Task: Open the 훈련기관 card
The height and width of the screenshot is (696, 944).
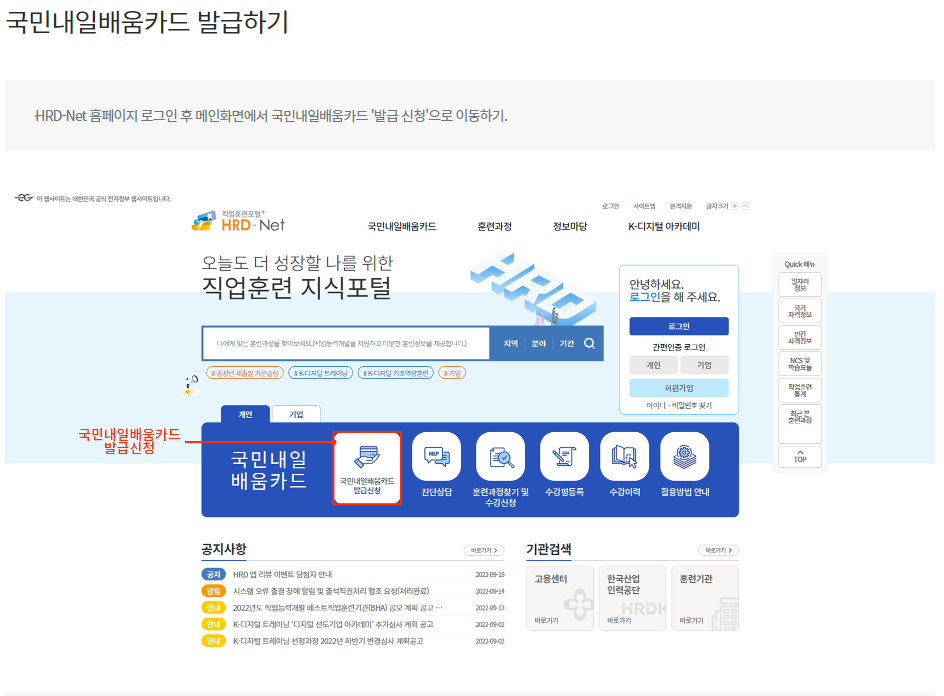Action: 705,598
